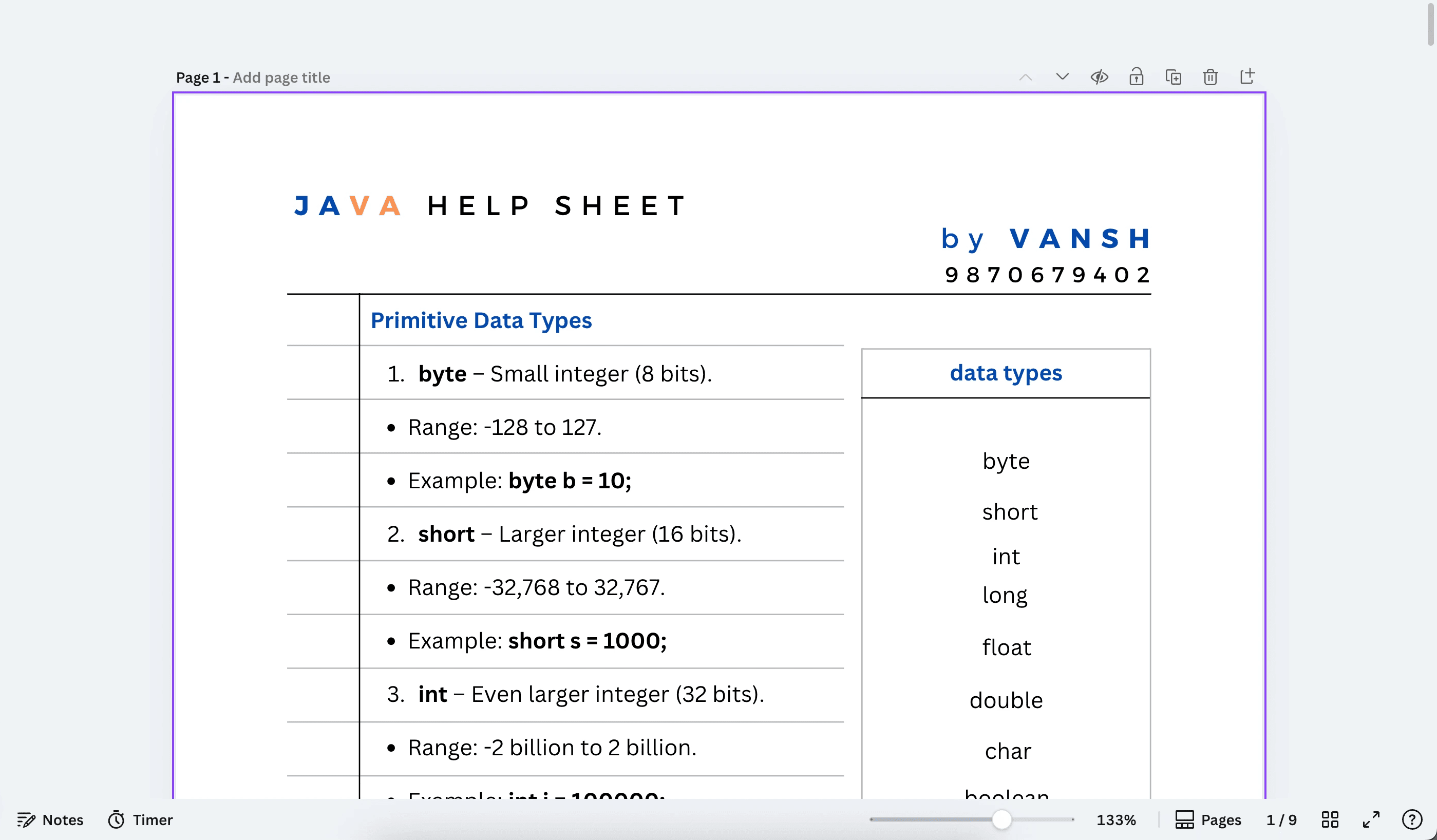The image size is (1437, 840).
Task: Lock the page with padlock icon
Action: click(x=1136, y=77)
